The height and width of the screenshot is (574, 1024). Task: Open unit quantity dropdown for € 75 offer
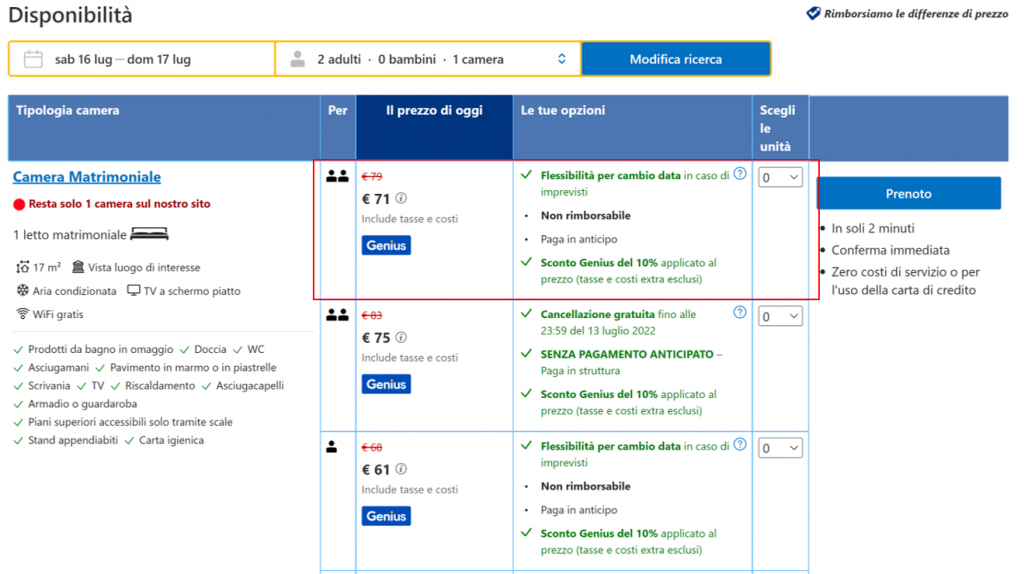(780, 316)
